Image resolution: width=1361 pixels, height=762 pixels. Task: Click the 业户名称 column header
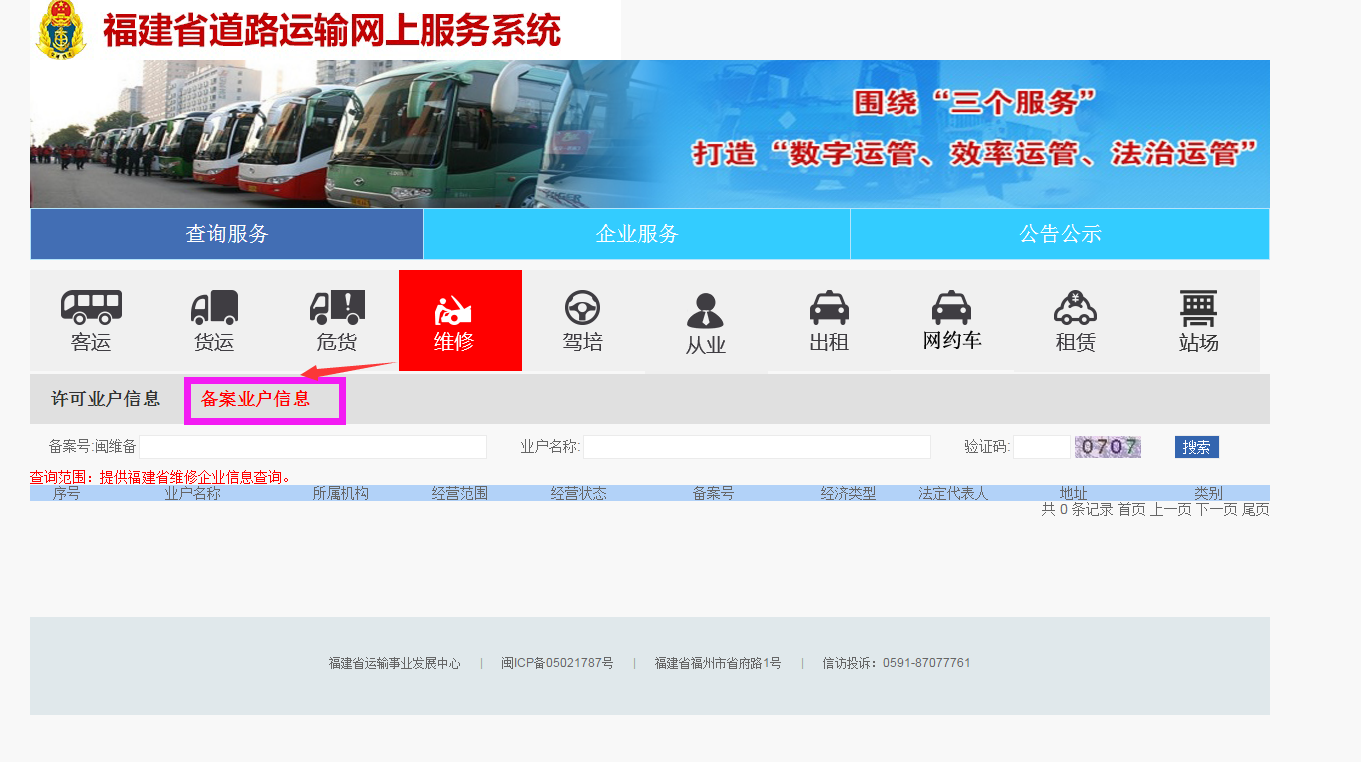(193, 493)
